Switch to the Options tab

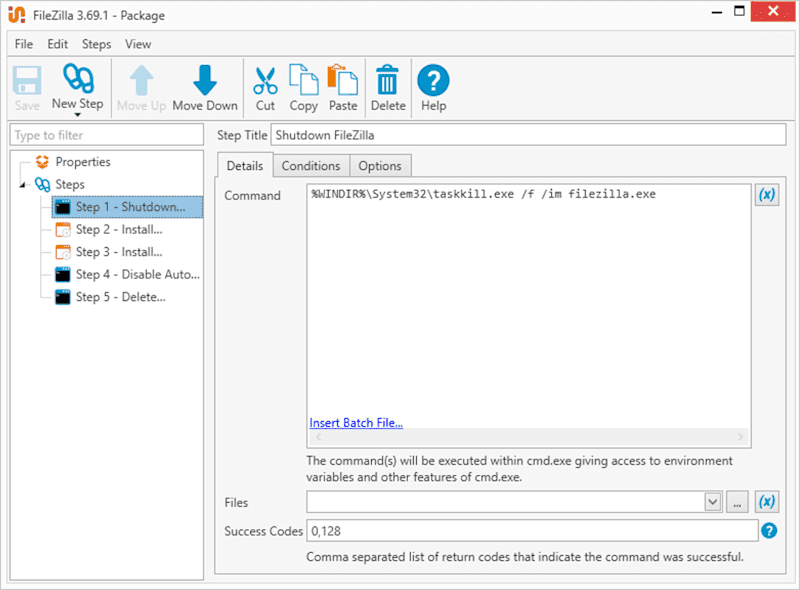380,166
